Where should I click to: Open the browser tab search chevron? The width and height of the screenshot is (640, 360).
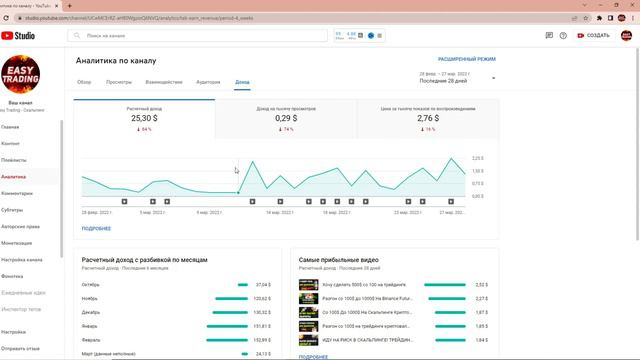click(x=584, y=5)
